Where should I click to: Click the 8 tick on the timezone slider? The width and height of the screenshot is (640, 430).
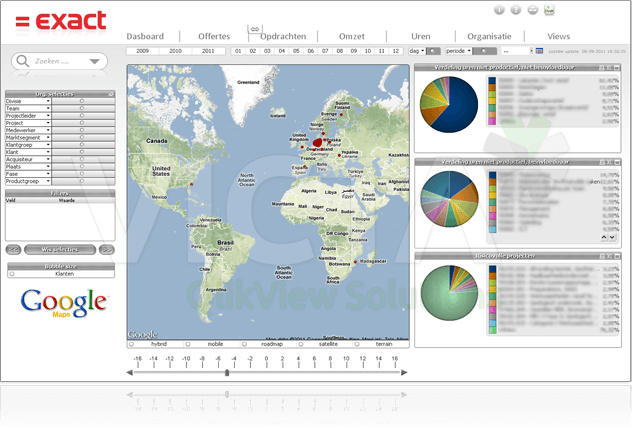(330, 361)
